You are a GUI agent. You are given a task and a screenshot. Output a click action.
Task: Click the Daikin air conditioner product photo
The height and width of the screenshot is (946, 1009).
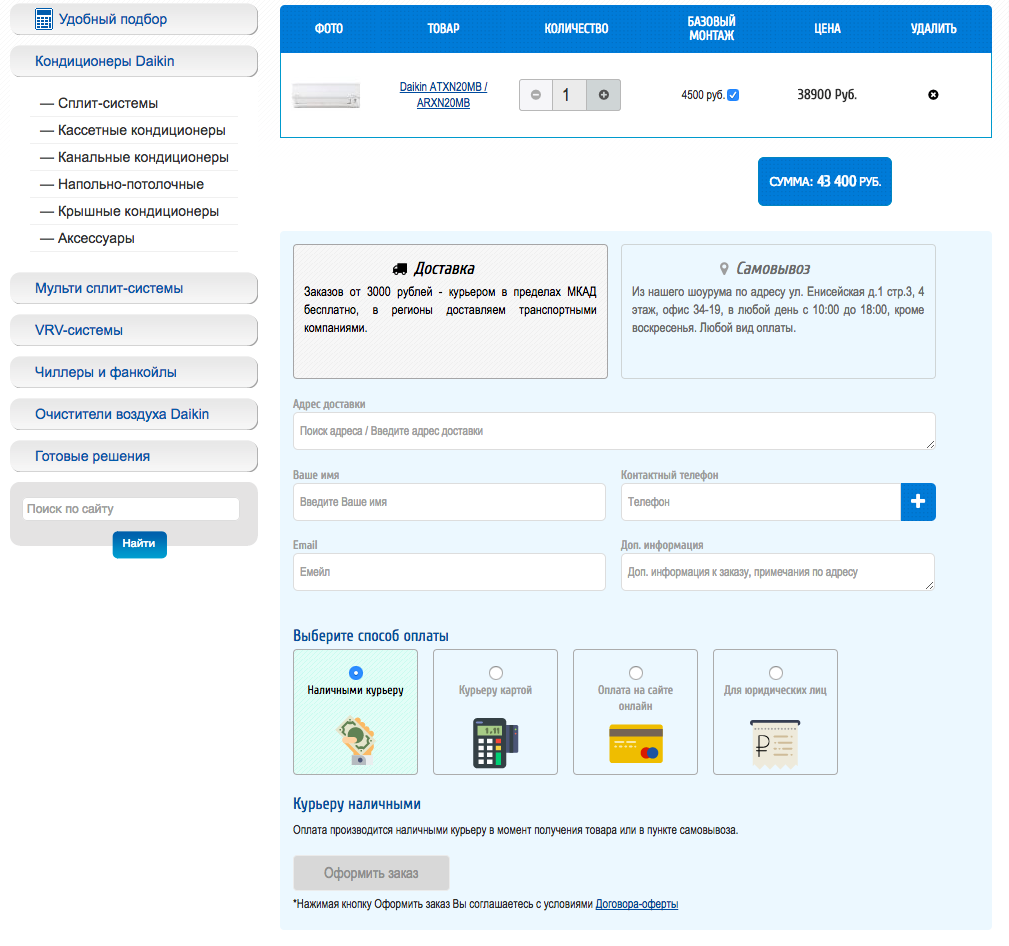tap(326, 95)
